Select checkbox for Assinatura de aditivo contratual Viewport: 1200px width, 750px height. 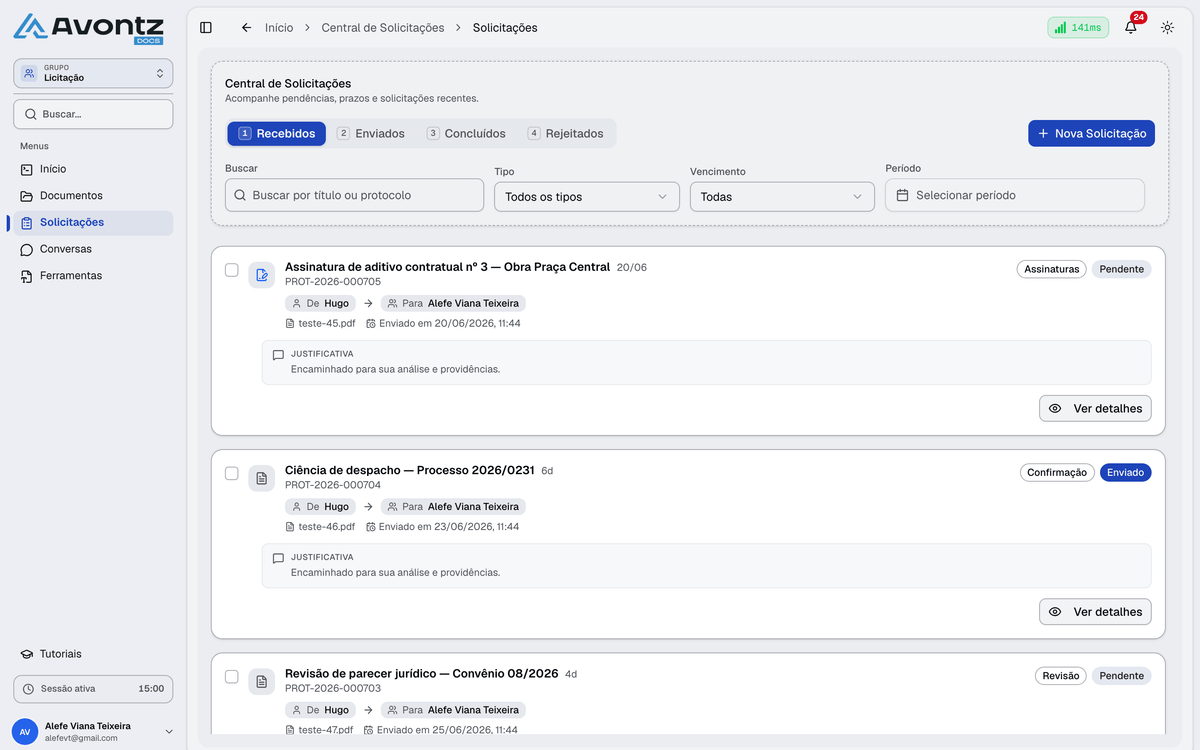232,270
